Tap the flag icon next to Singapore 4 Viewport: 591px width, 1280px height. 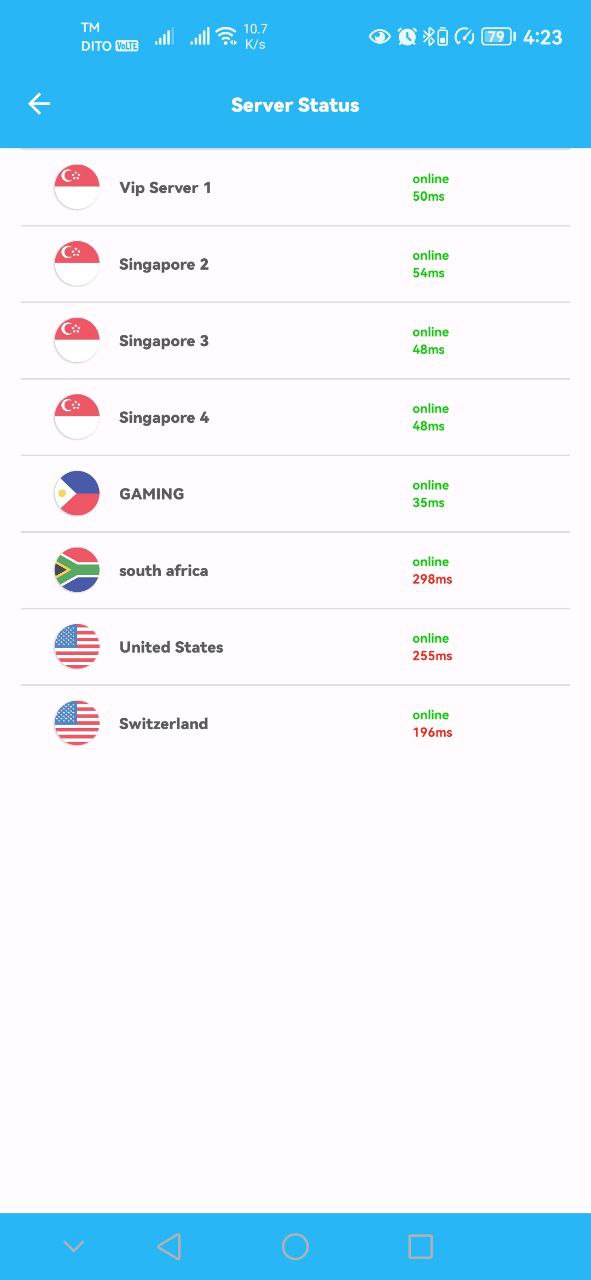click(x=77, y=417)
